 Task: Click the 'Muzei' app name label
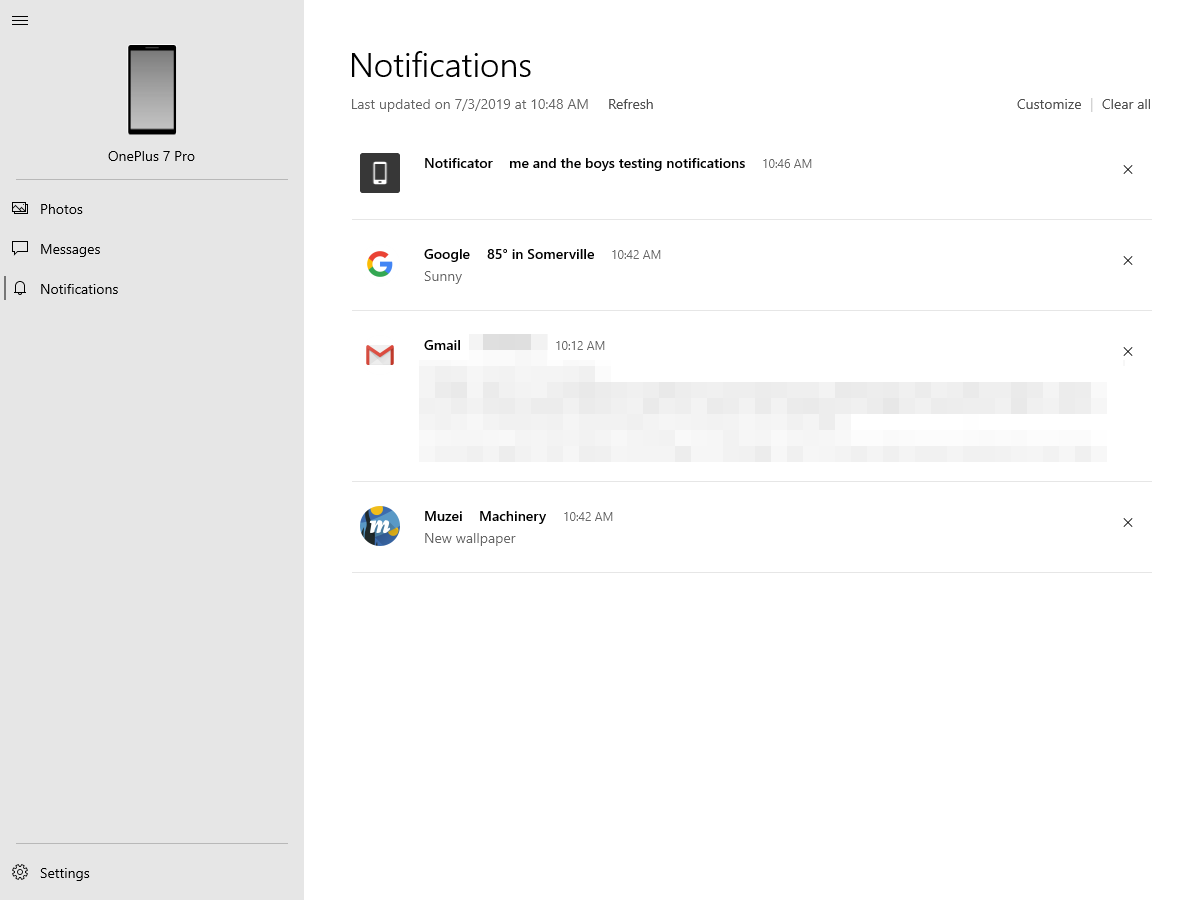pos(443,516)
